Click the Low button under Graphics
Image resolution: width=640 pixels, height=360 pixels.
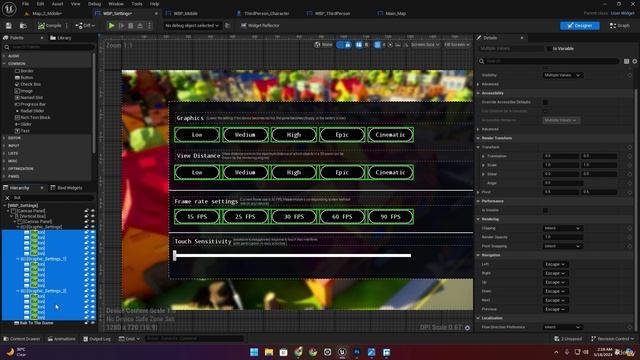point(197,135)
